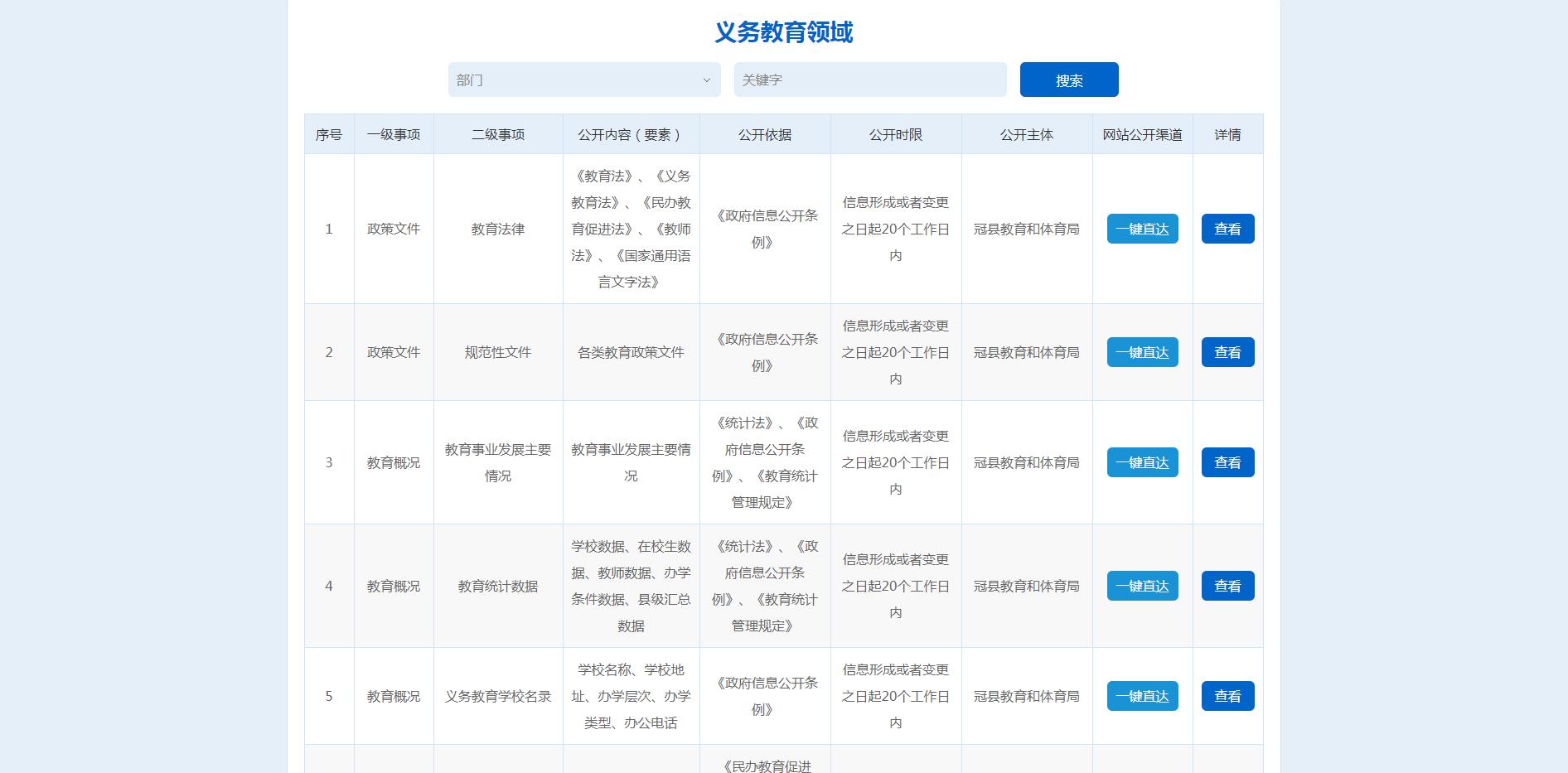Click the 网站公开渠道 column header

1142,134
